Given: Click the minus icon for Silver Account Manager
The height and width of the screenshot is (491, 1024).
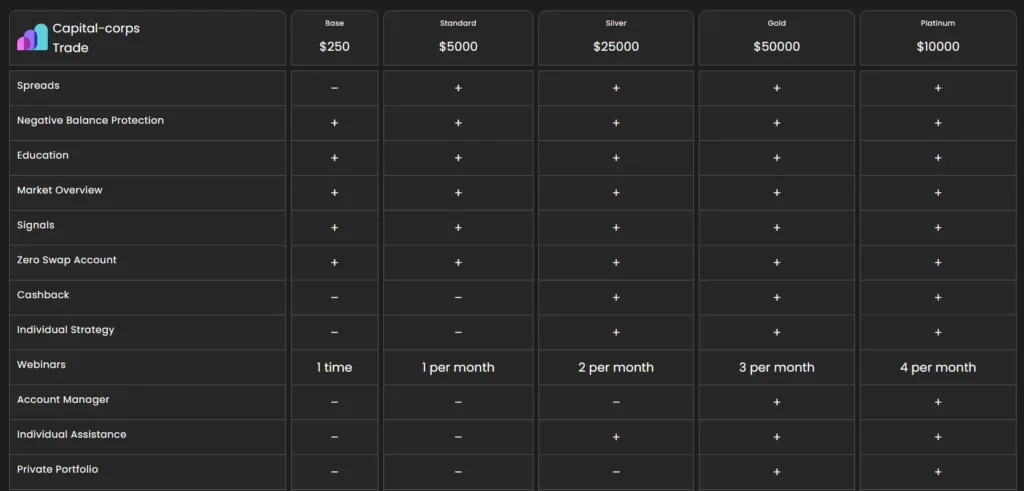Looking at the screenshot, I should click(616, 402).
